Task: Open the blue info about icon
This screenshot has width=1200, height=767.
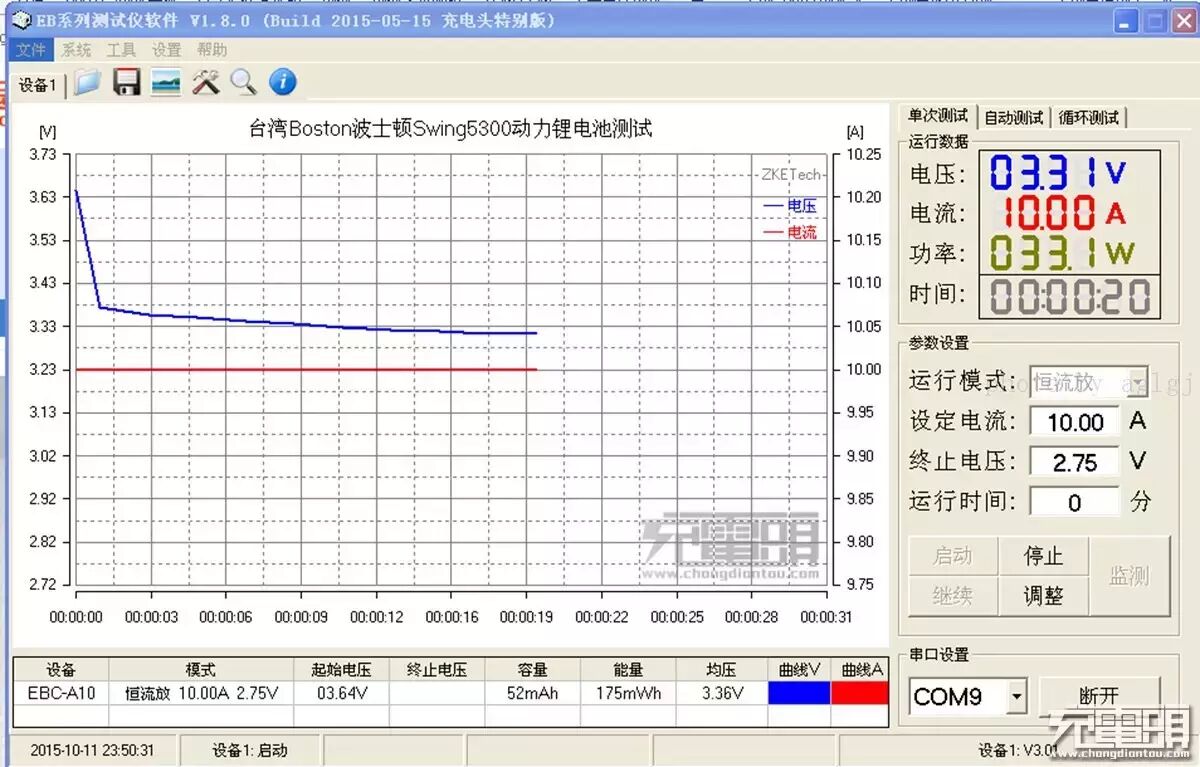Action: tap(283, 82)
